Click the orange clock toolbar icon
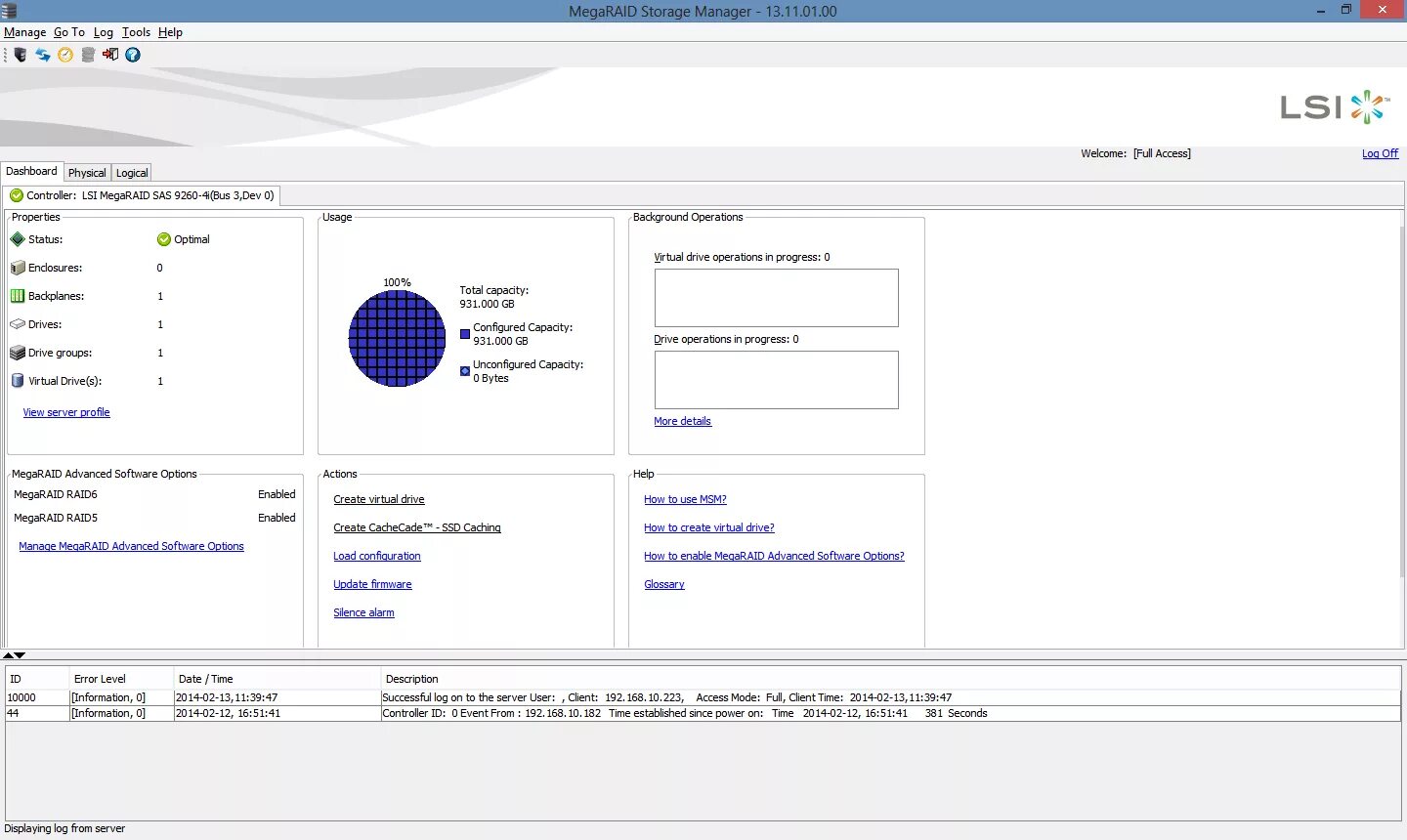The image size is (1407, 840). pos(65,55)
